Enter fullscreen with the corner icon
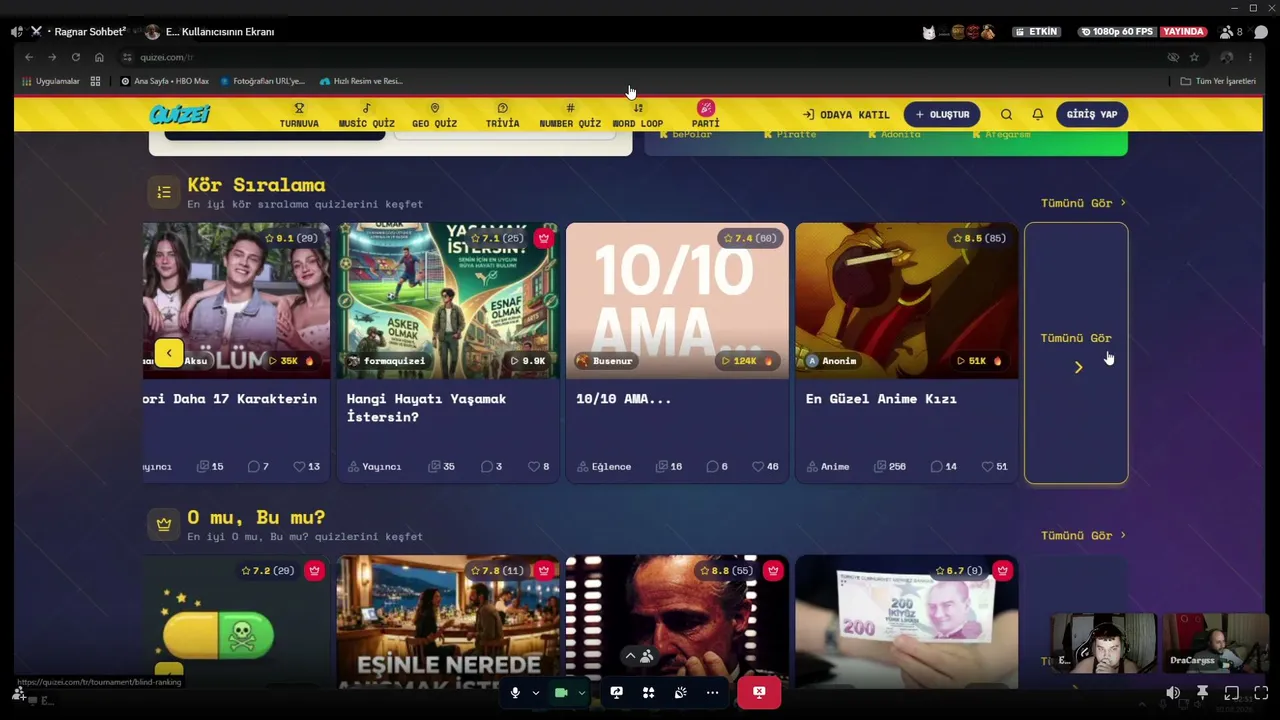The width and height of the screenshot is (1280, 720). coord(1260,692)
